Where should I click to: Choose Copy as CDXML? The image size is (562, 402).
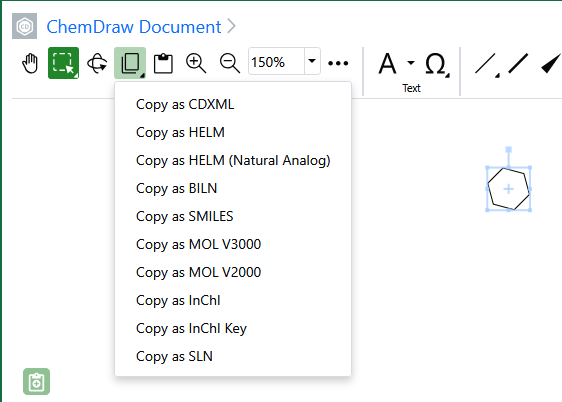click(x=233, y=105)
